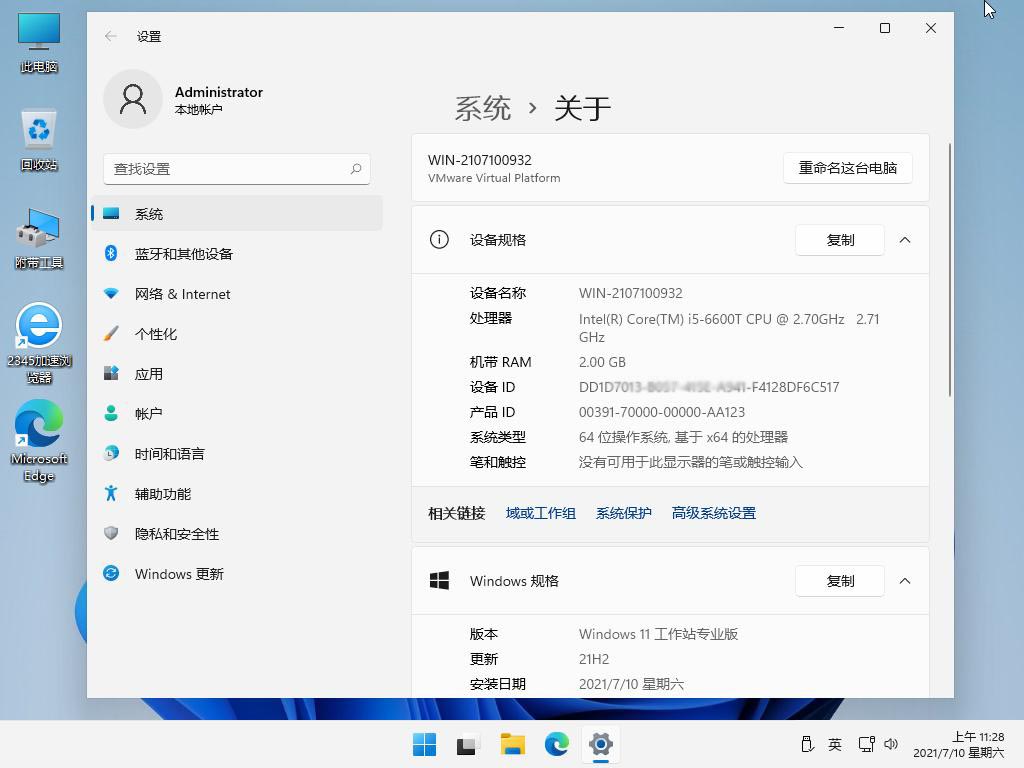Click the USB device tray icon
1024x768 pixels.
tap(807, 744)
